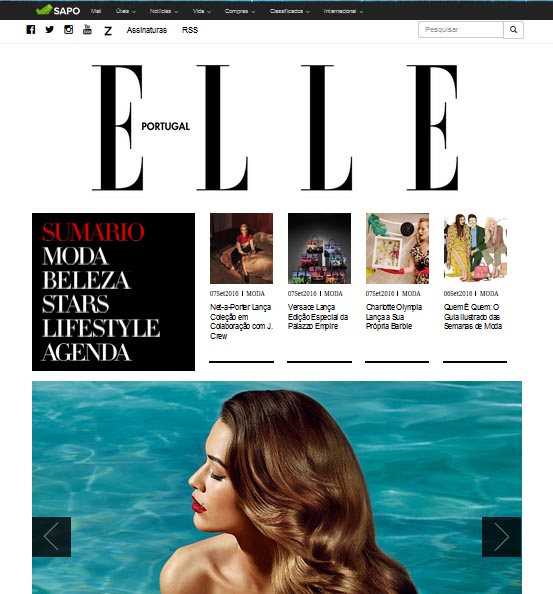The height and width of the screenshot is (594, 553).
Task: Open the RSS link
Action: [x=190, y=30]
